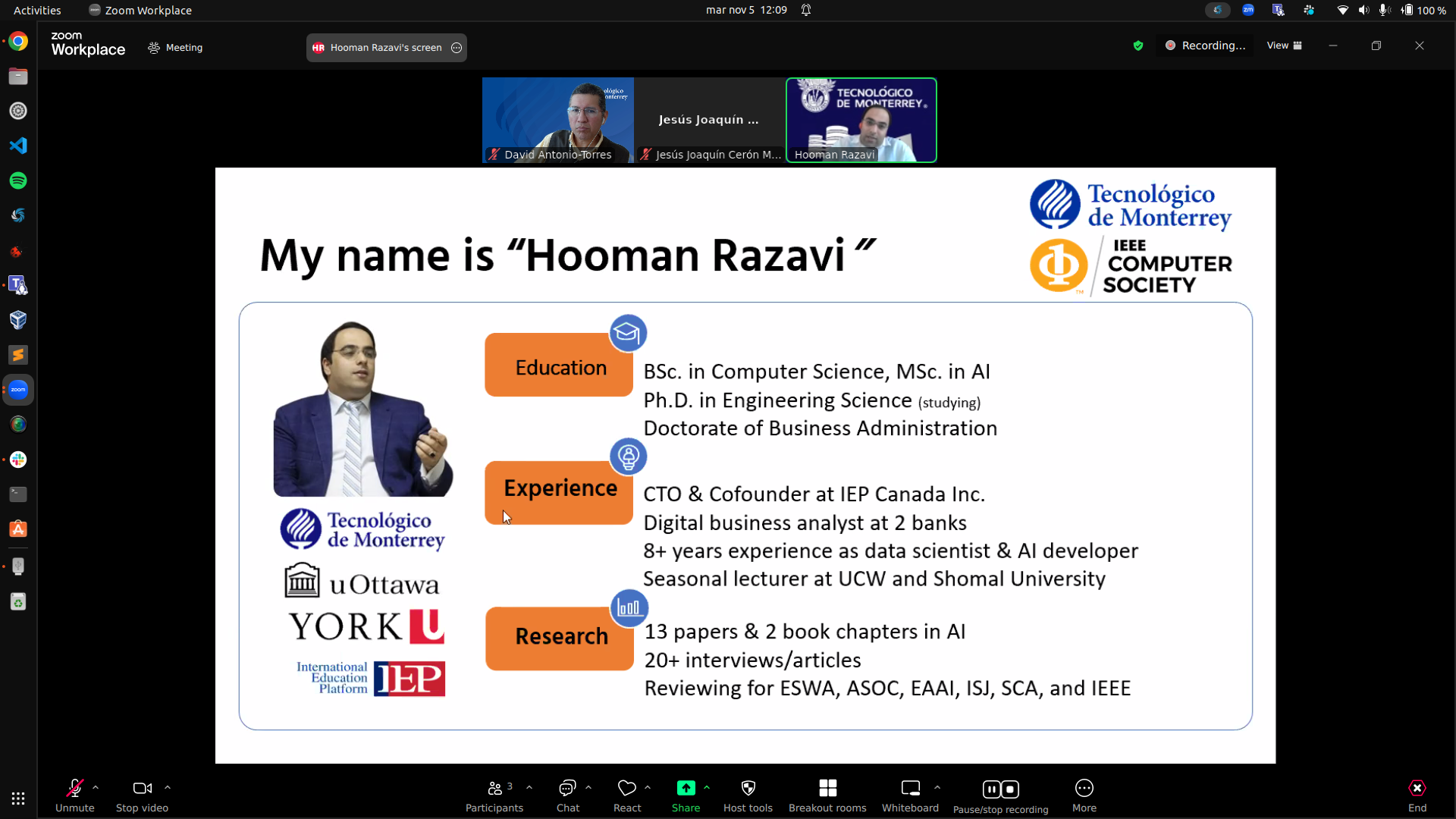Click the Teams tray icon in top bar
This screenshot has height=819, width=1456.
tap(1279, 10)
